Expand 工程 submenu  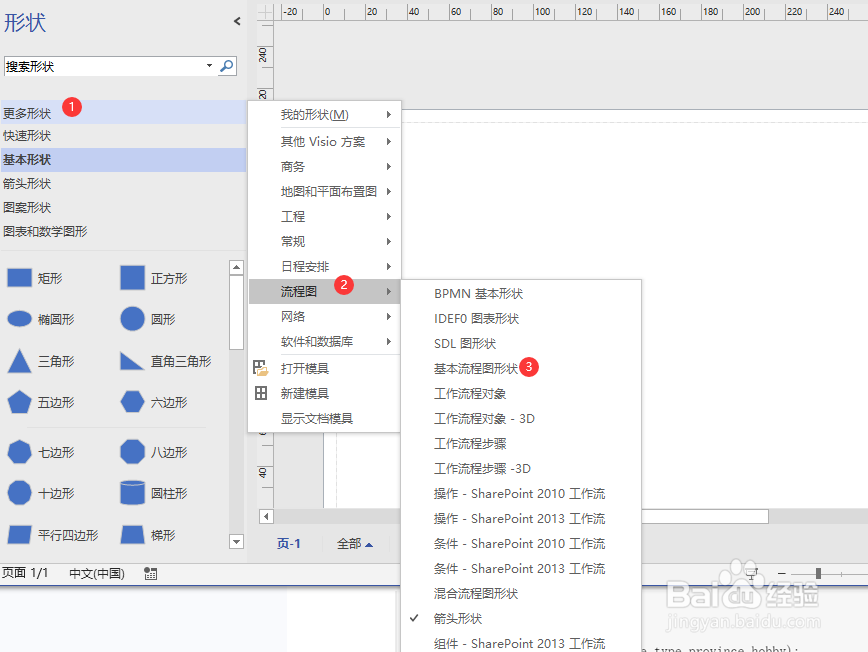[x=324, y=216]
